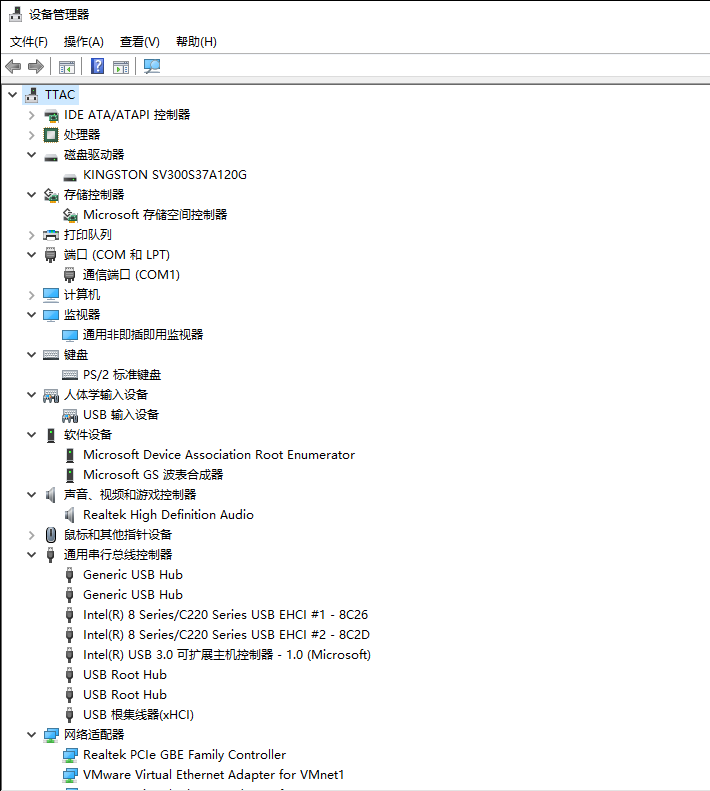This screenshot has width=710, height=791.
Task: Click the icon beside Microsoft 存储空间控制器
Action: point(70,215)
